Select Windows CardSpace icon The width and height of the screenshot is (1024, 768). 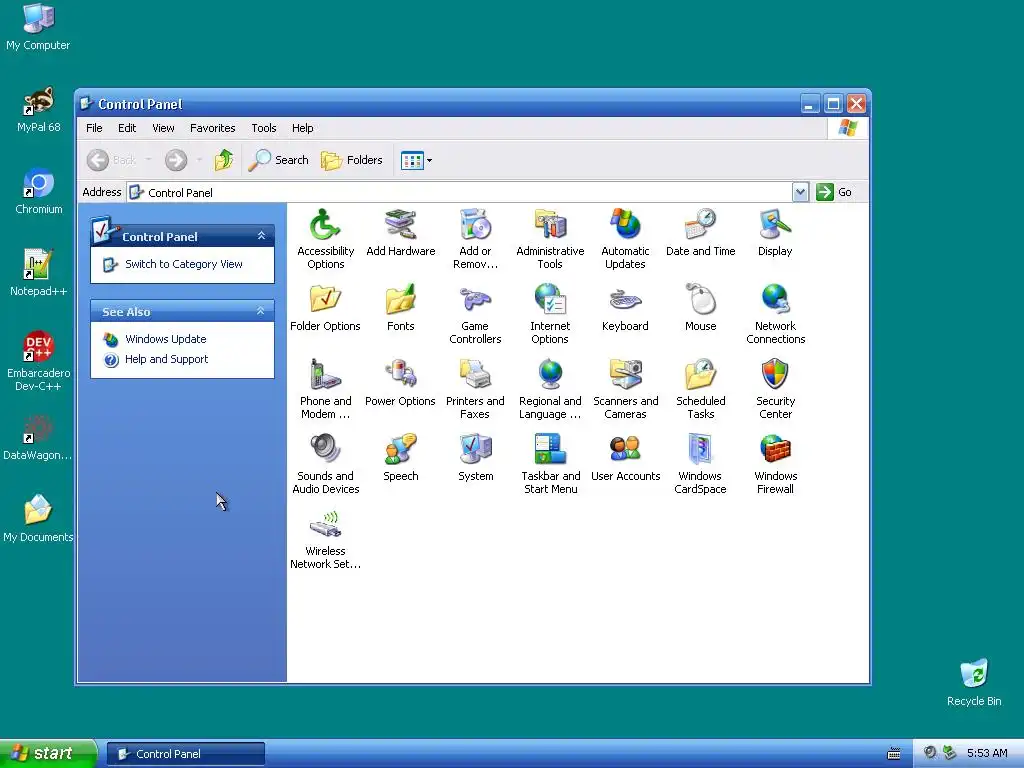700,463
